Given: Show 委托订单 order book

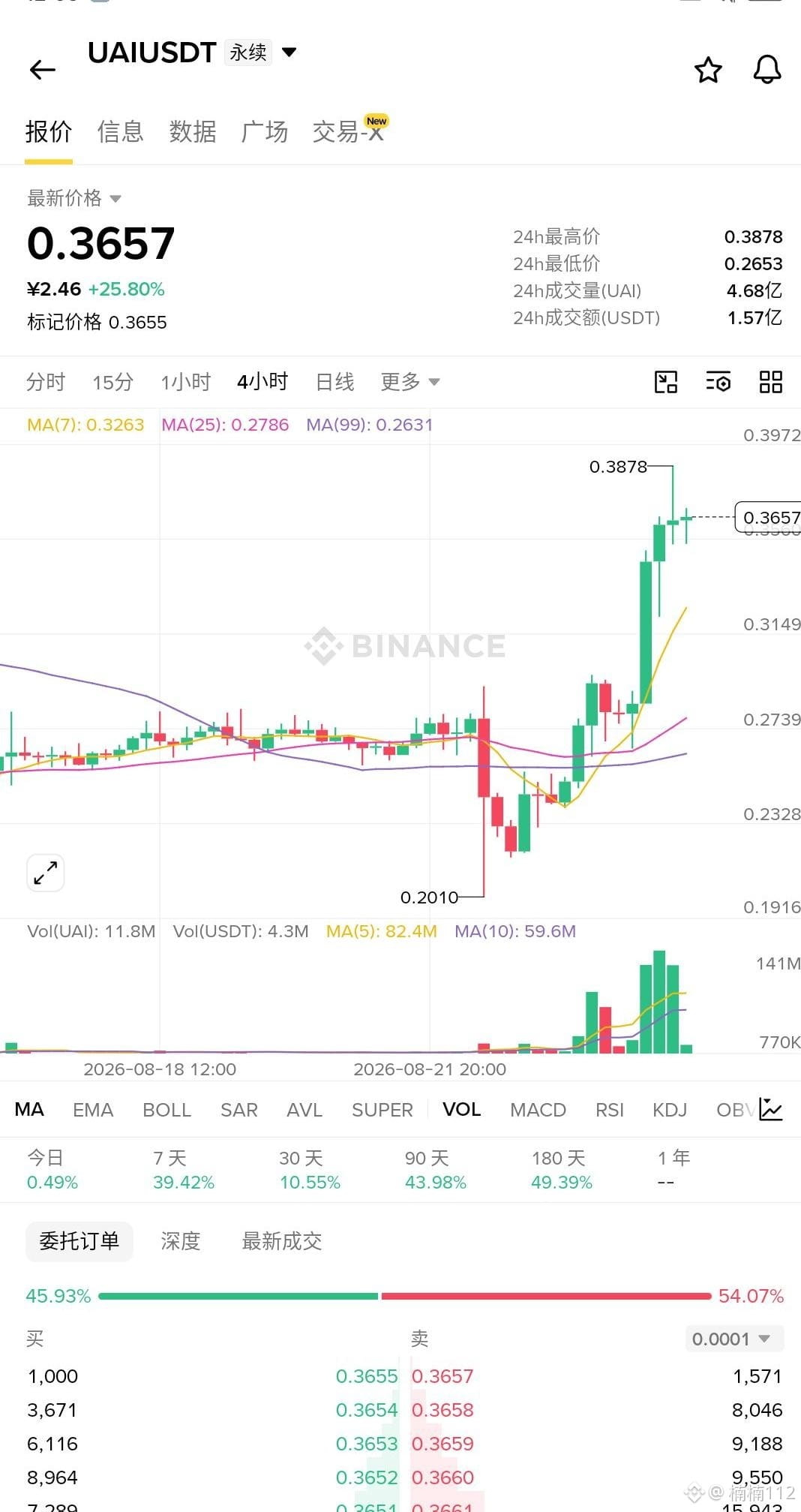Looking at the screenshot, I should pos(79,1241).
